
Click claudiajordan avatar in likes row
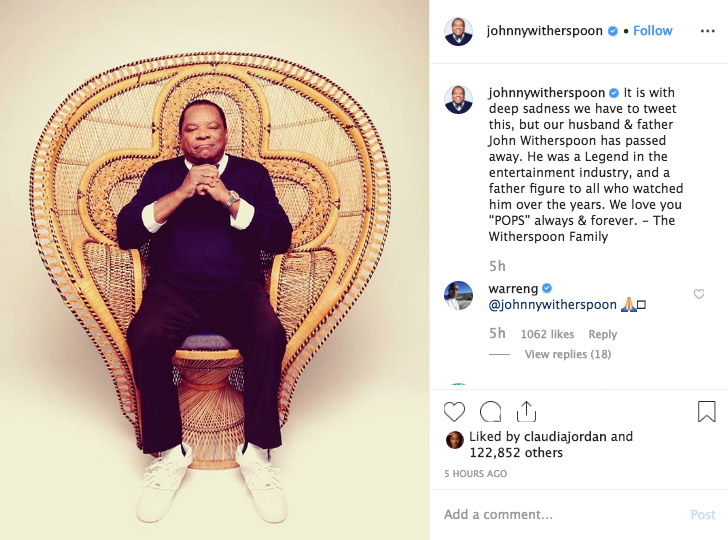pos(455,440)
